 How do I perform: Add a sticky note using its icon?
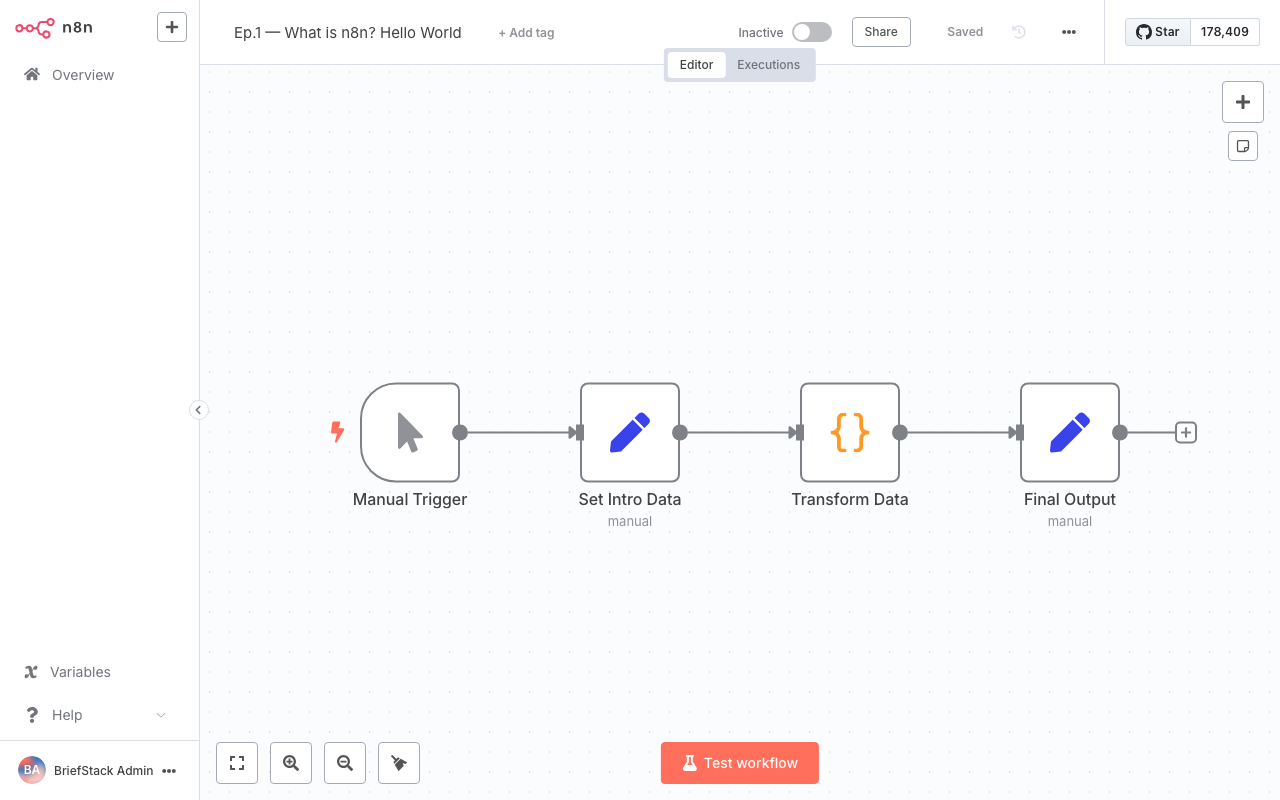1243,145
